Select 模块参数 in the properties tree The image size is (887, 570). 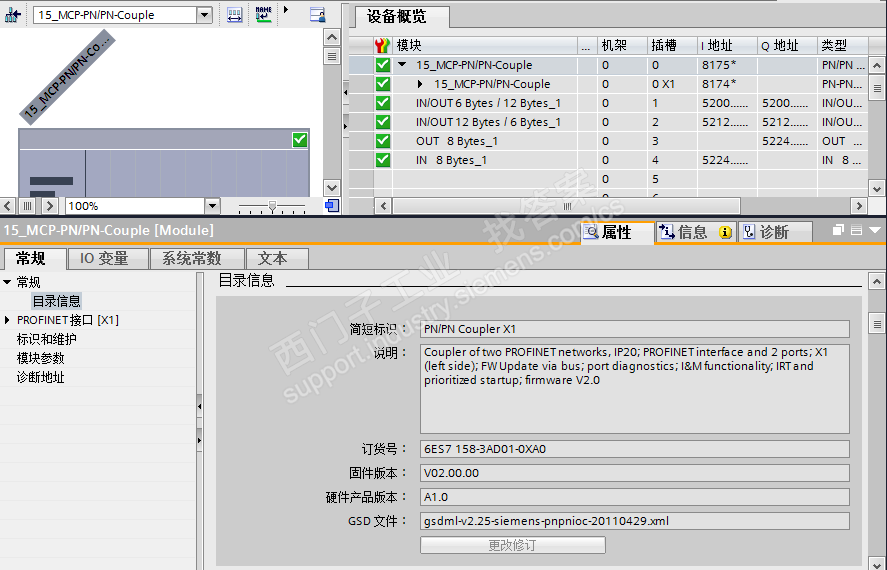coord(41,358)
